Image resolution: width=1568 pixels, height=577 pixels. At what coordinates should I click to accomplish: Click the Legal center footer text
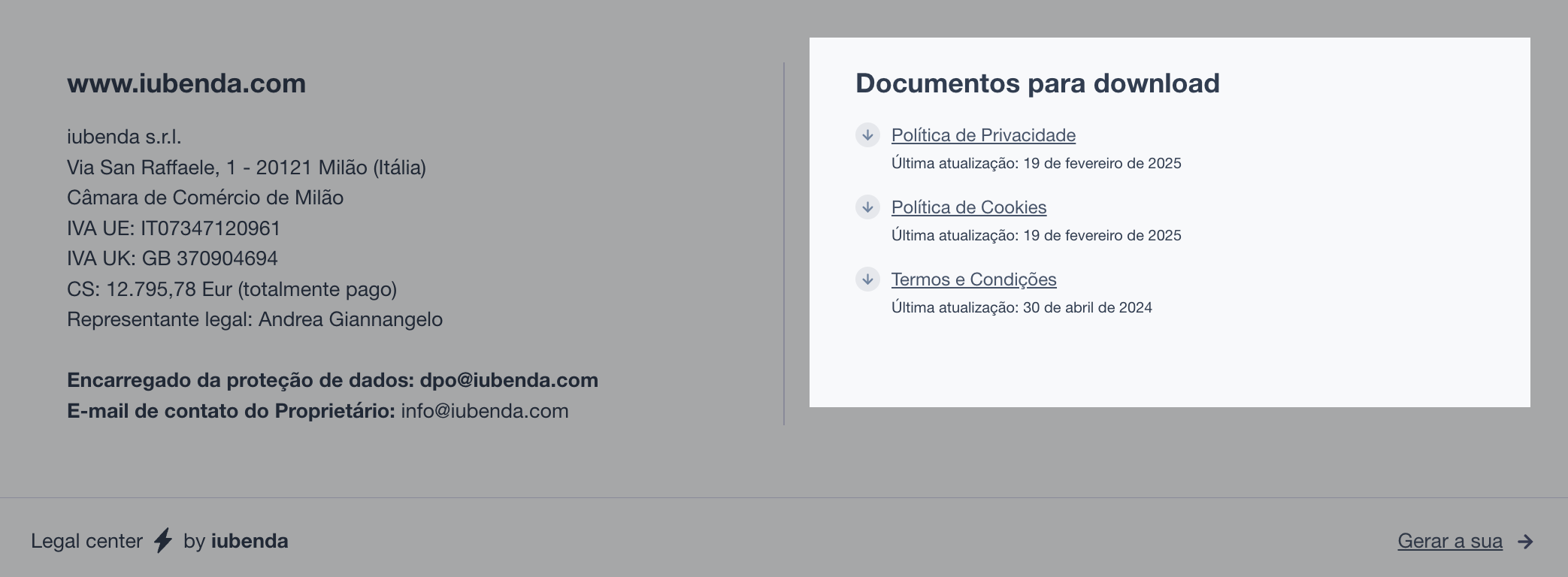[86, 541]
